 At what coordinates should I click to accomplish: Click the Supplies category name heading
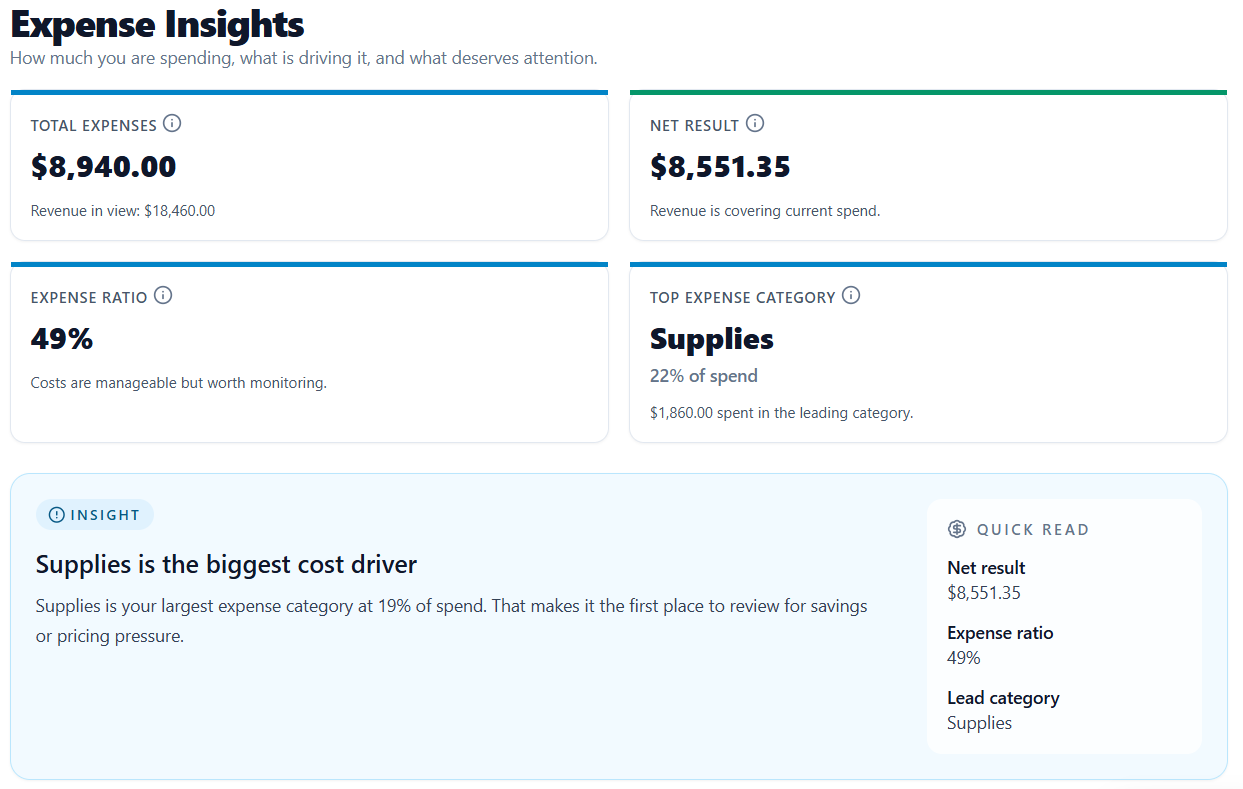(x=711, y=339)
